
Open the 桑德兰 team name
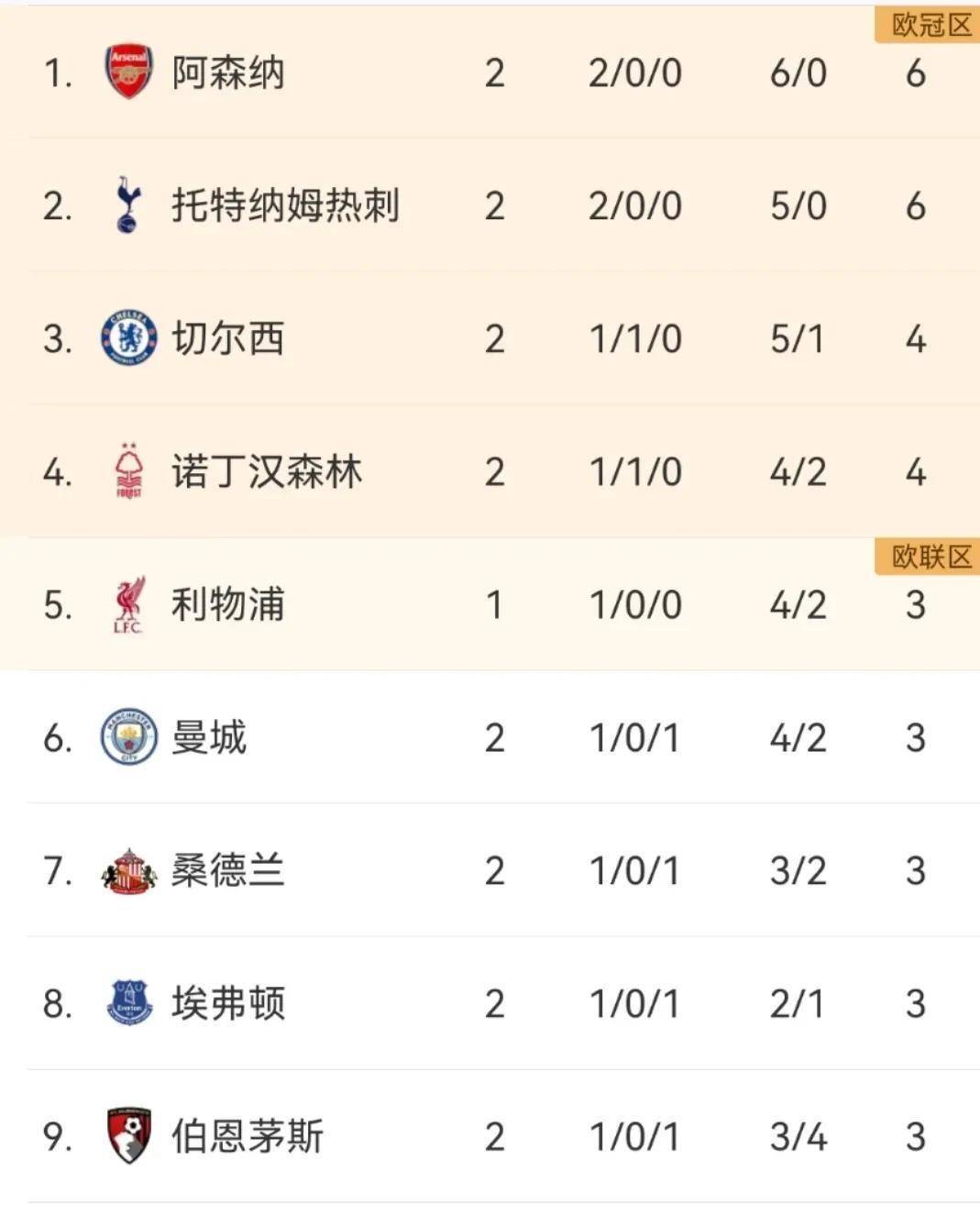coord(228,870)
